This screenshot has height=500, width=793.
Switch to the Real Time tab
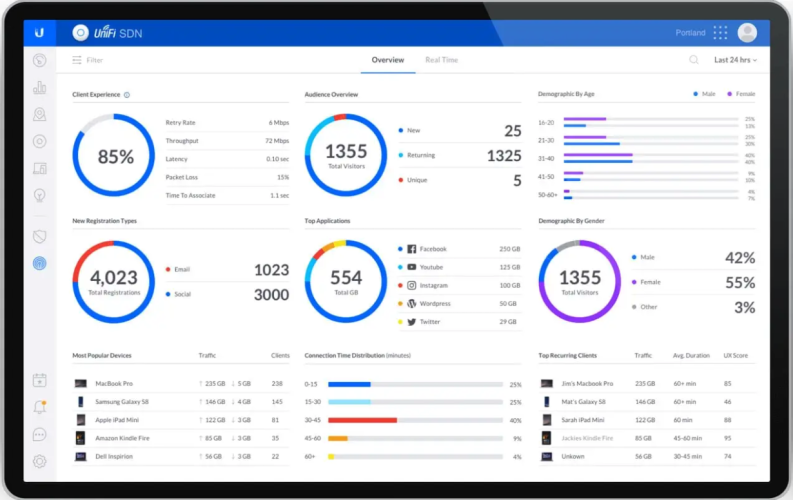pyautogui.click(x=441, y=60)
